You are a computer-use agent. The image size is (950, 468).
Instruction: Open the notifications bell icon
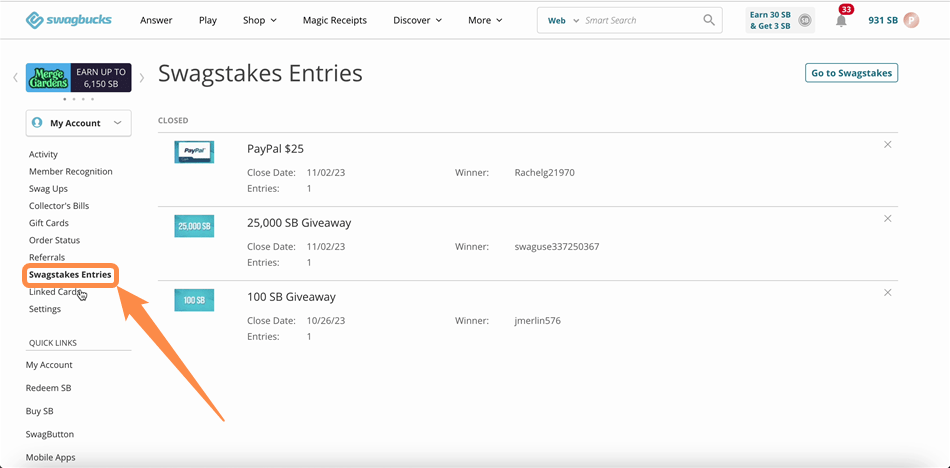[x=841, y=21]
